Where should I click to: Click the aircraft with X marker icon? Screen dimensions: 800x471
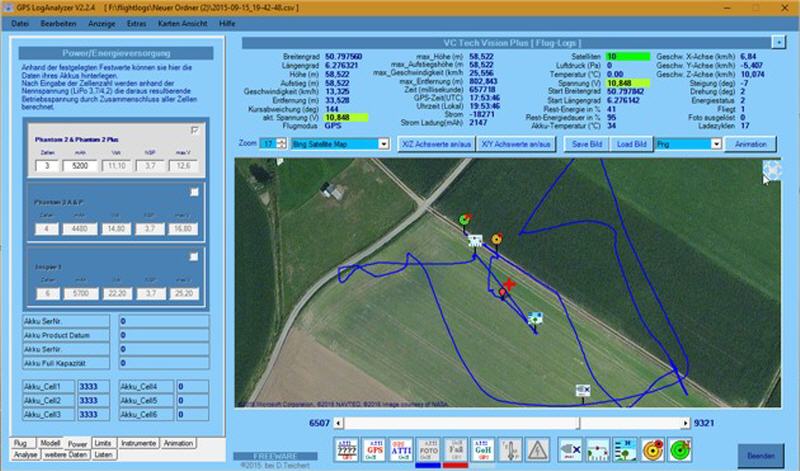[570, 450]
